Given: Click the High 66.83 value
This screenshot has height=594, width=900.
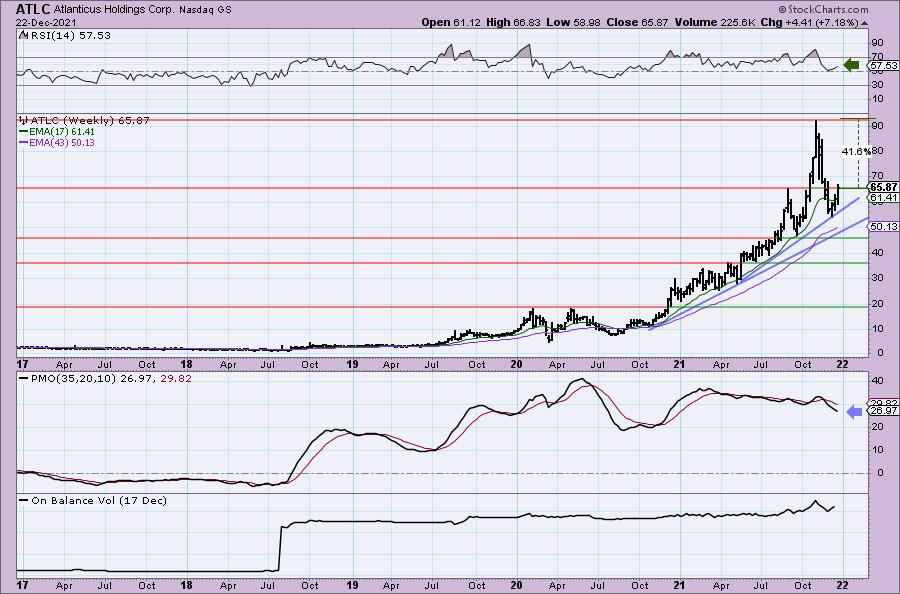Looking at the screenshot, I should [513, 22].
